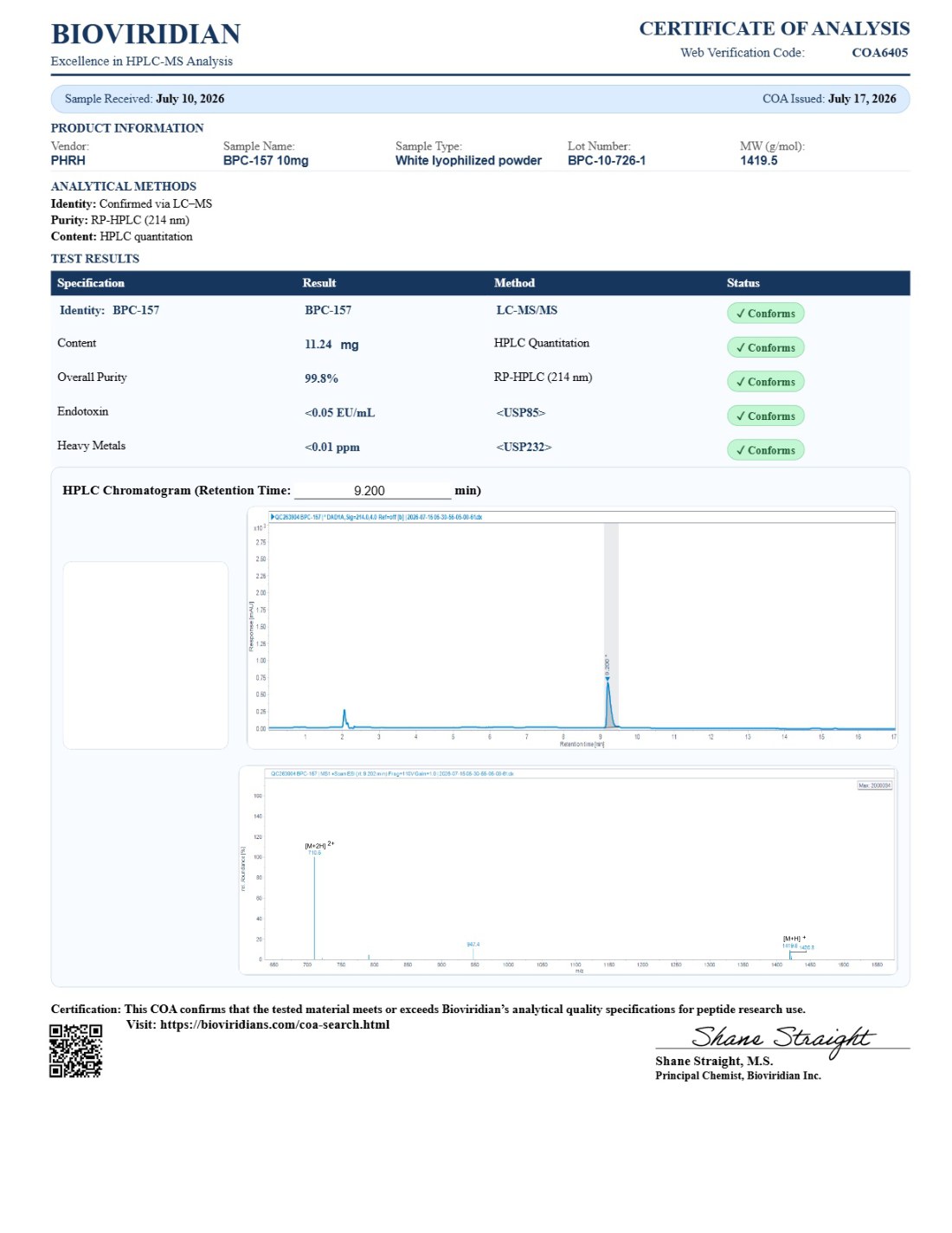The width and height of the screenshot is (952, 1233).
Task: Click the Retention Time field showing 9.200
Action: pyautogui.click(x=372, y=491)
